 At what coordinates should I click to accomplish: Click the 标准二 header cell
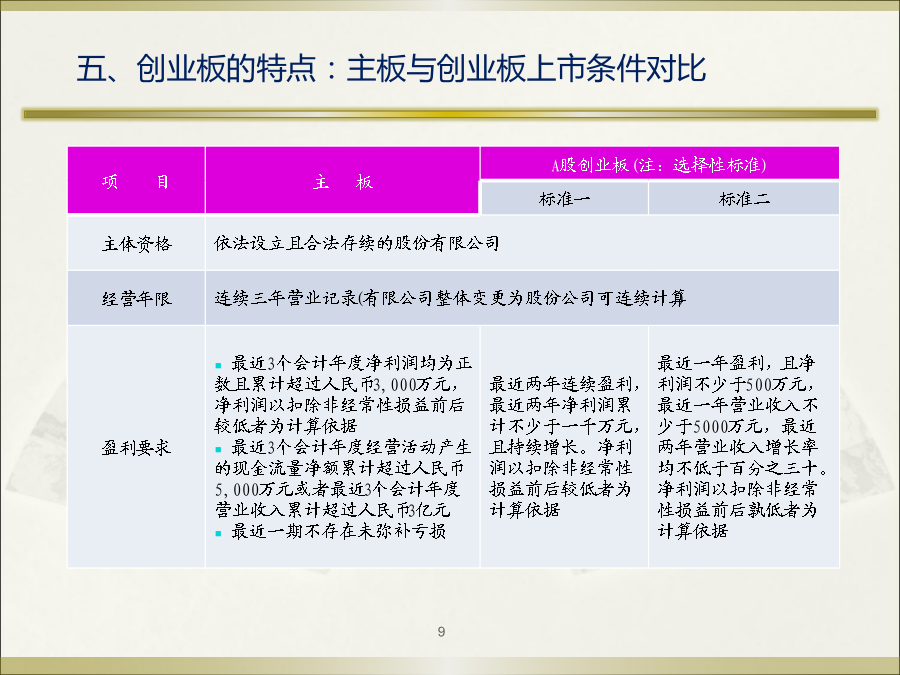pyautogui.click(x=744, y=199)
